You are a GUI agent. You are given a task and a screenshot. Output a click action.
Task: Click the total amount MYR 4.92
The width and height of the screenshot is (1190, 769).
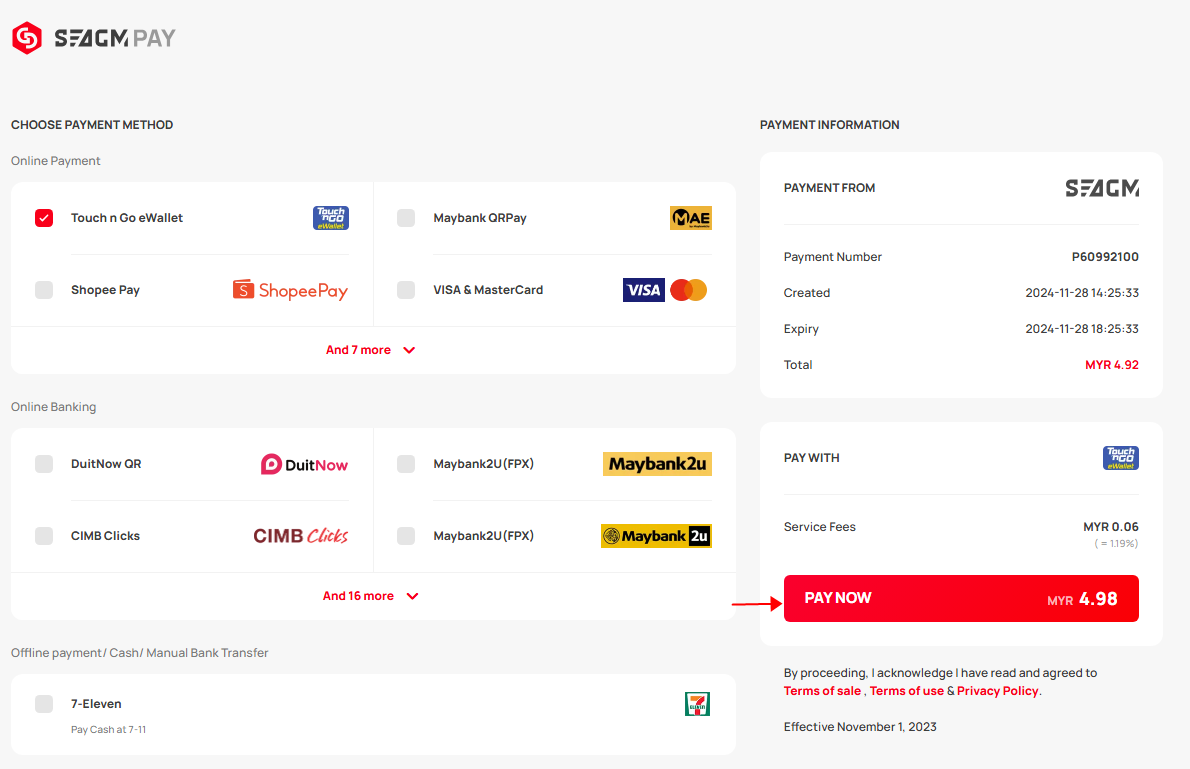tap(1112, 364)
